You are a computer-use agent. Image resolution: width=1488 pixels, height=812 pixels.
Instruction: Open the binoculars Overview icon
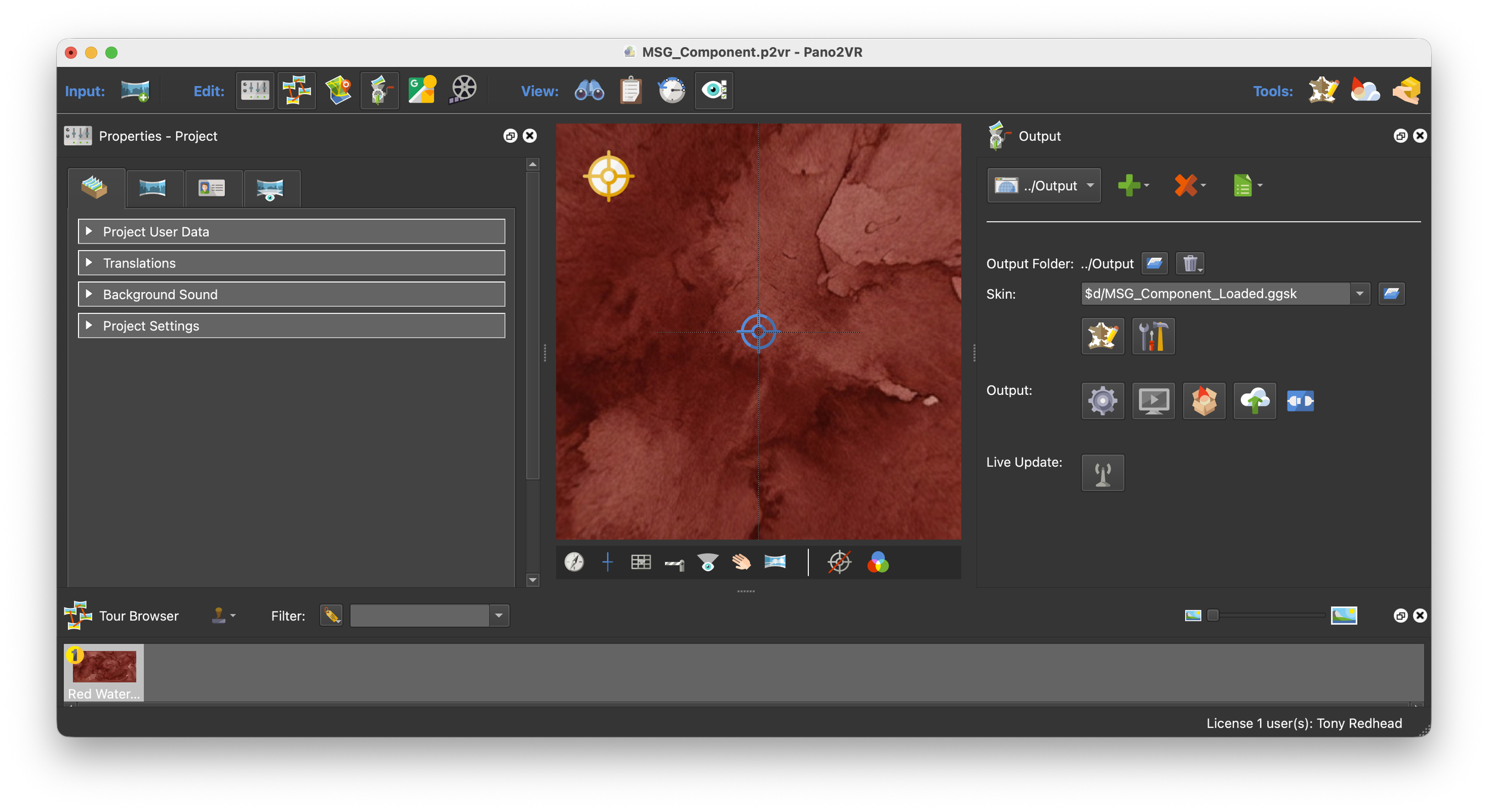coord(589,90)
